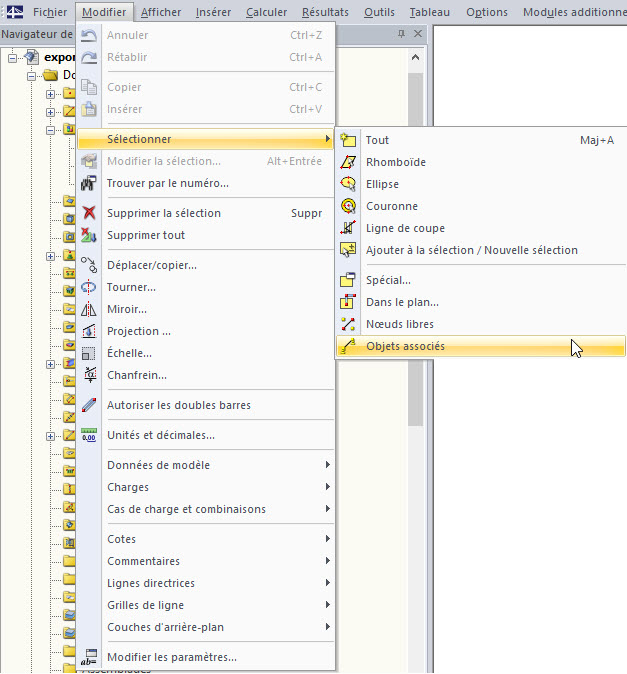
Task: Click the application logo icon in menu bar
Action: (15, 12)
